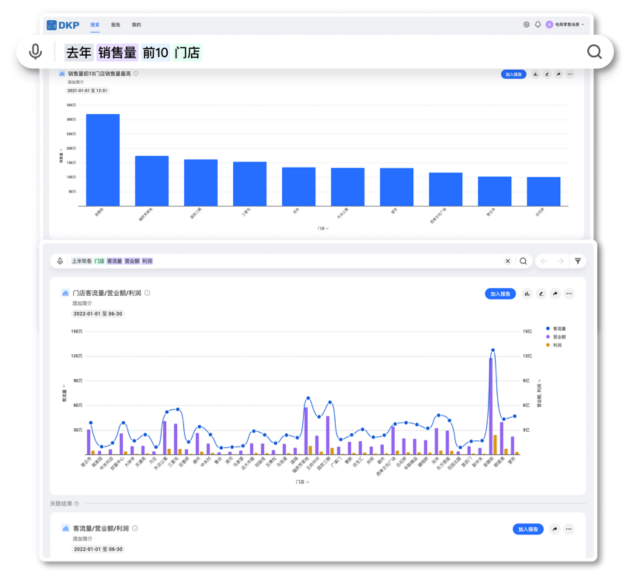Open the 门店 axis dropdown below the top bar chart
637x584 pixels.
tap(322, 228)
